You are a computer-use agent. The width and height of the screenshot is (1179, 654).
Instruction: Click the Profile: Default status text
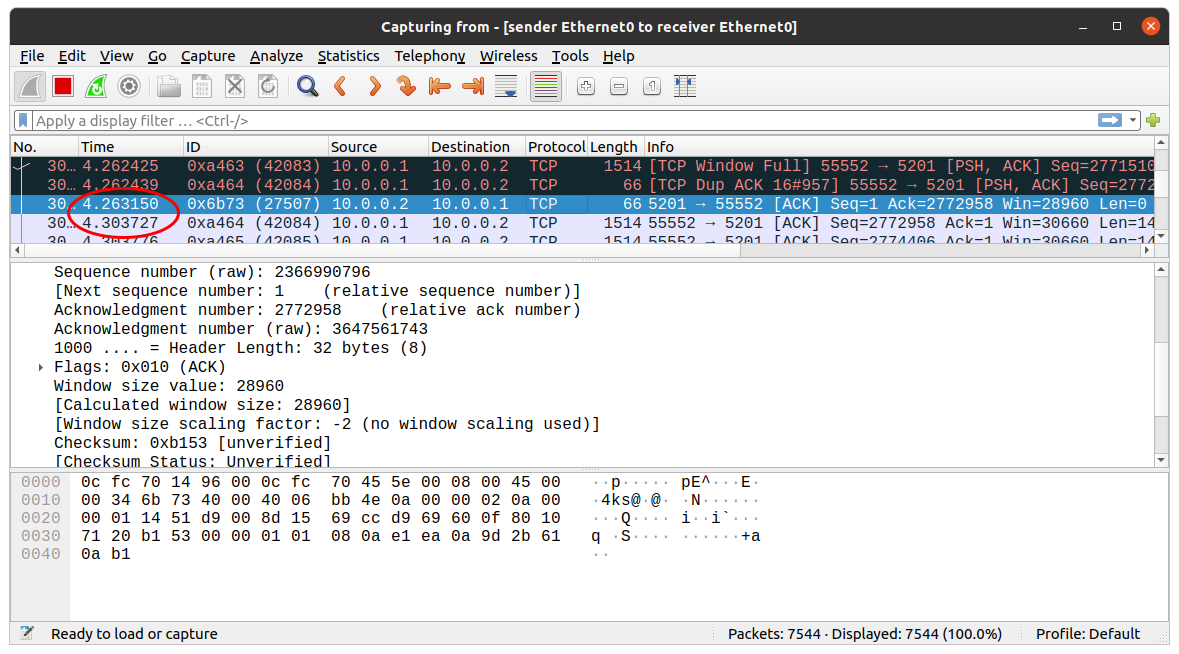pyautogui.click(x=1087, y=633)
